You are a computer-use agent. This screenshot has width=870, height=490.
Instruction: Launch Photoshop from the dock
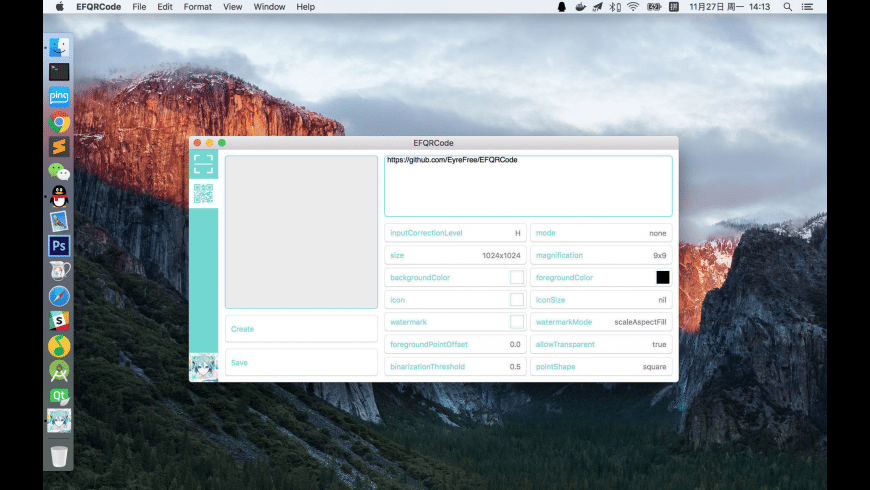coord(59,246)
